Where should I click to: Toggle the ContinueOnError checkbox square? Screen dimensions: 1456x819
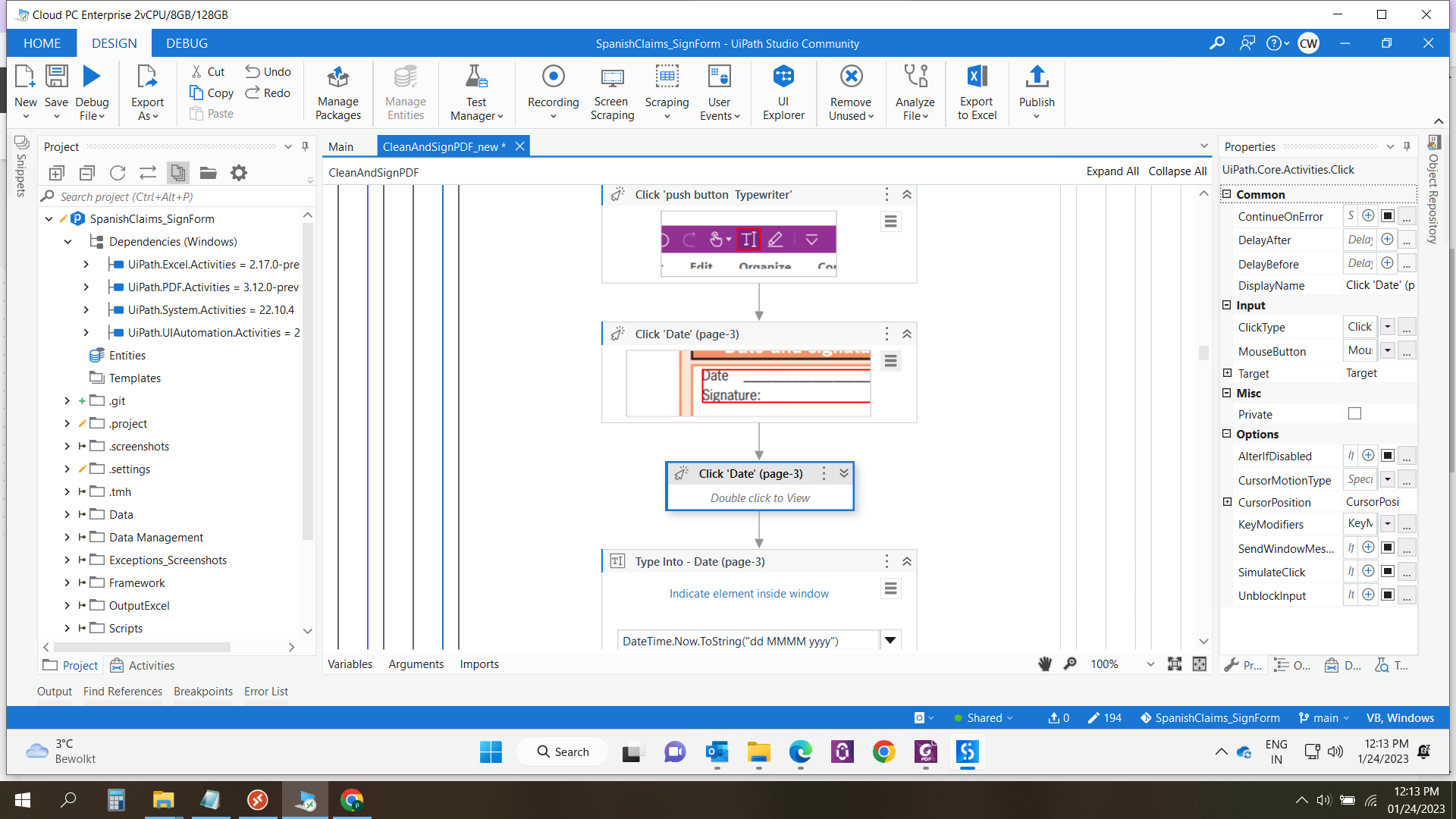(x=1387, y=216)
